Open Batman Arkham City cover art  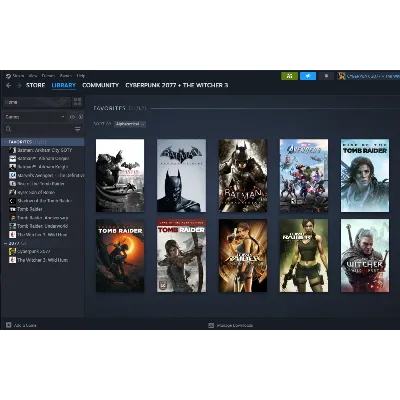[x=120, y=175]
